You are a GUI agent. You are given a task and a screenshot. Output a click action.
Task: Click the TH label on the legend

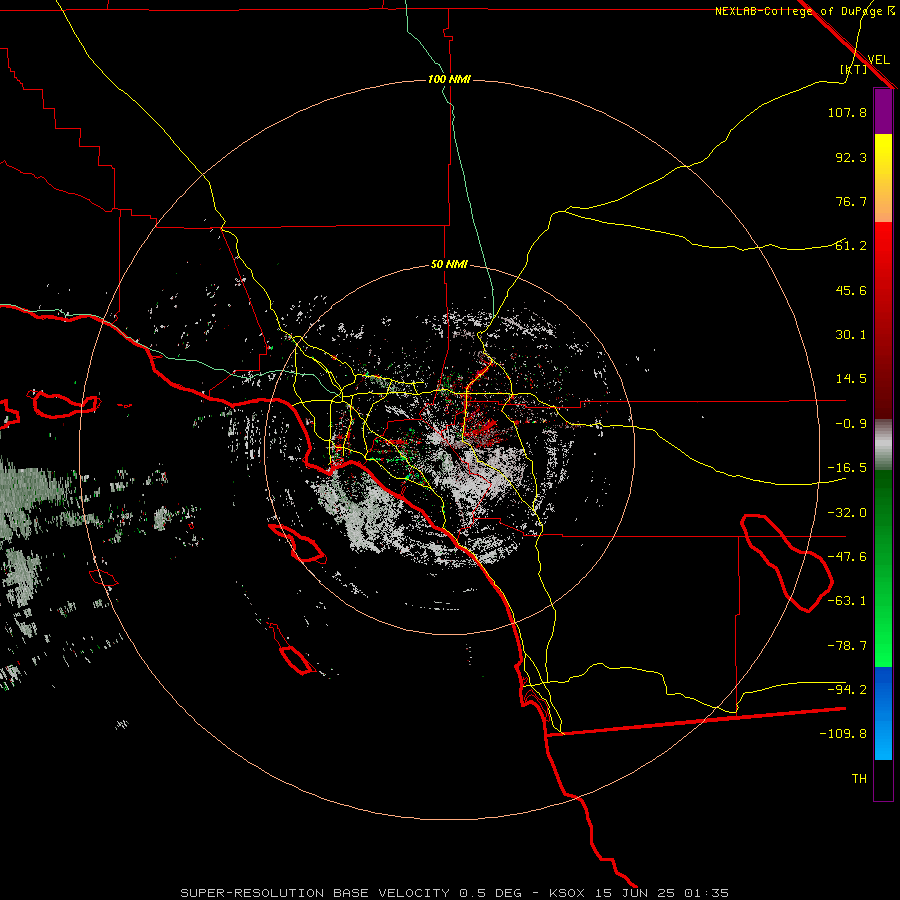[x=859, y=779]
